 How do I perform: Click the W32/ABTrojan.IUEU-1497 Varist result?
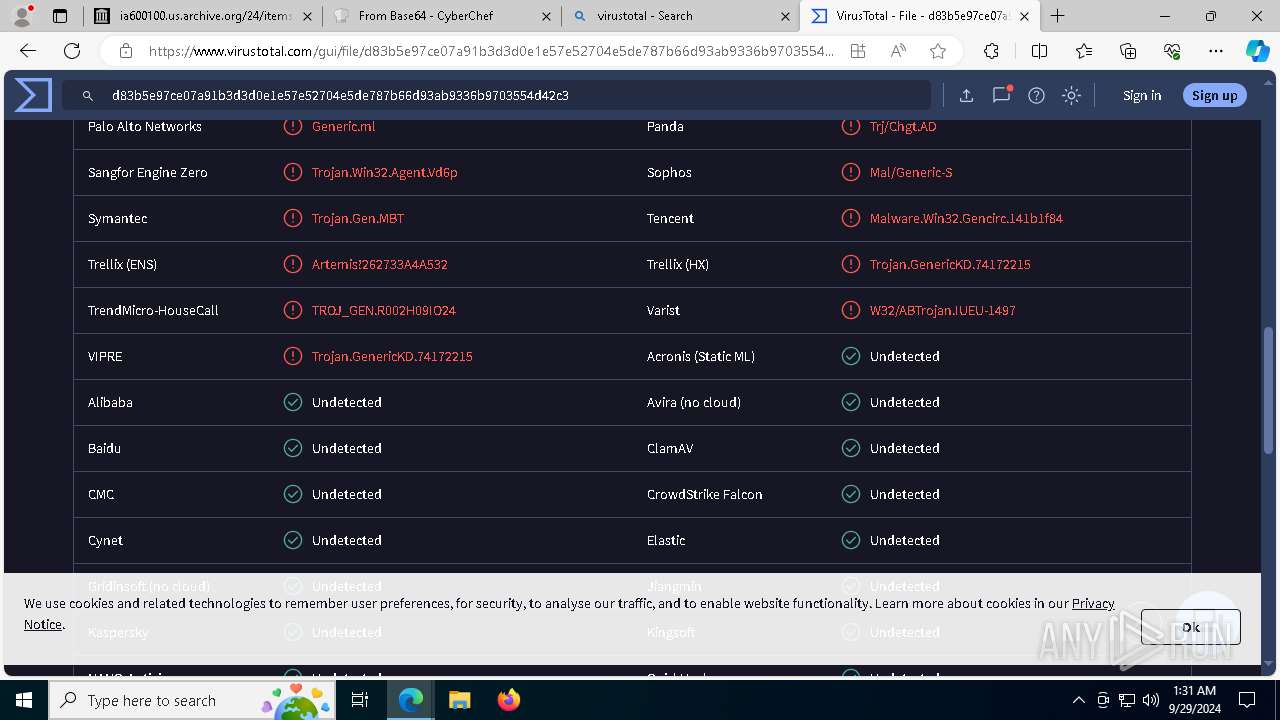click(942, 310)
